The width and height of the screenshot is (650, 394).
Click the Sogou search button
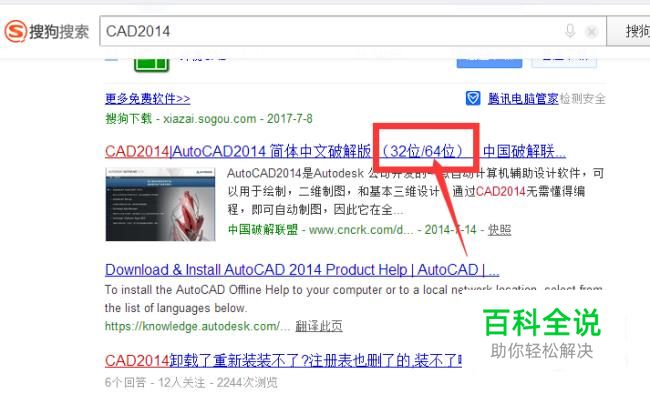point(628,31)
